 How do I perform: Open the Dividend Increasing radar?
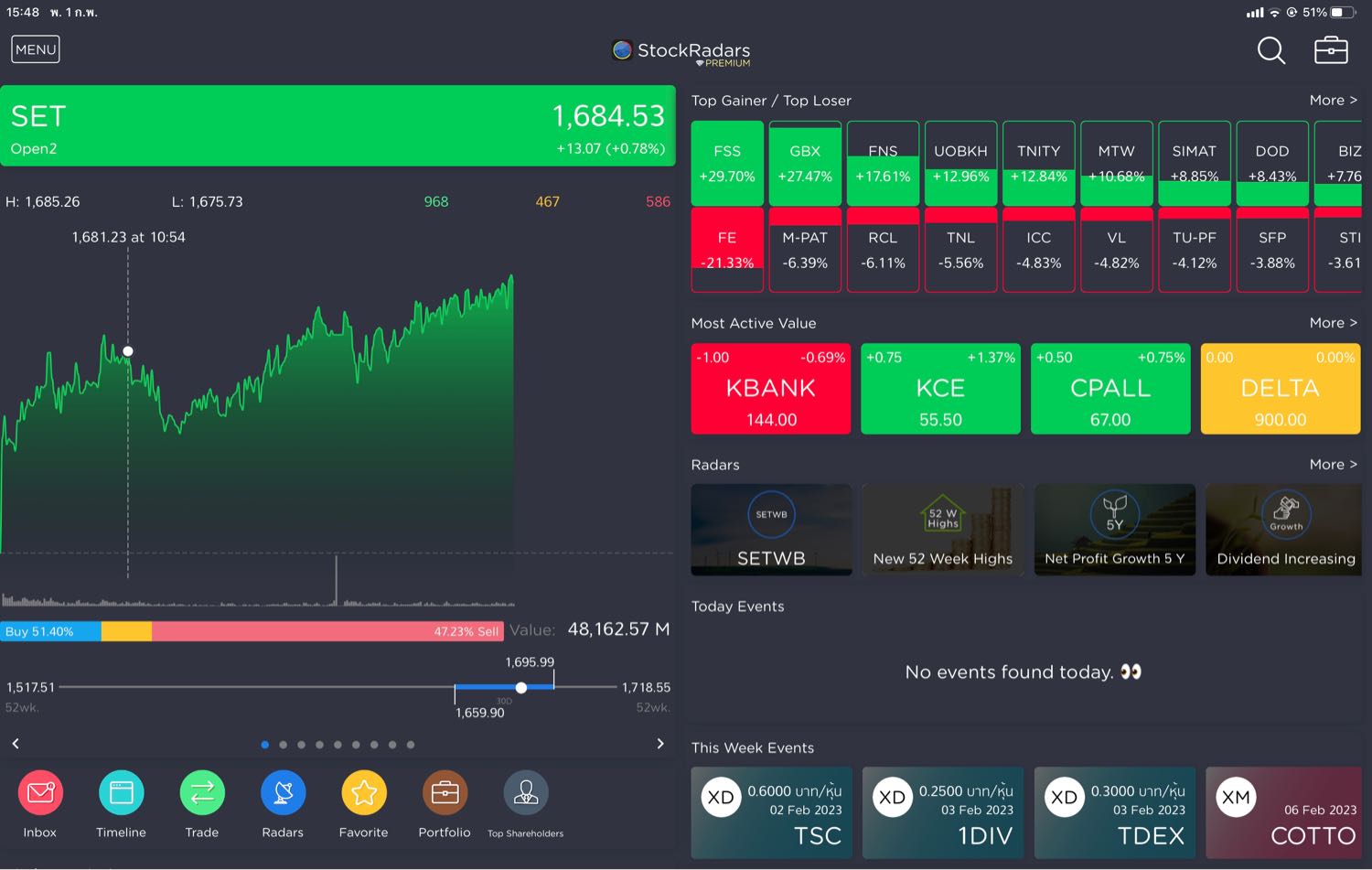pyautogui.click(x=1283, y=530)
